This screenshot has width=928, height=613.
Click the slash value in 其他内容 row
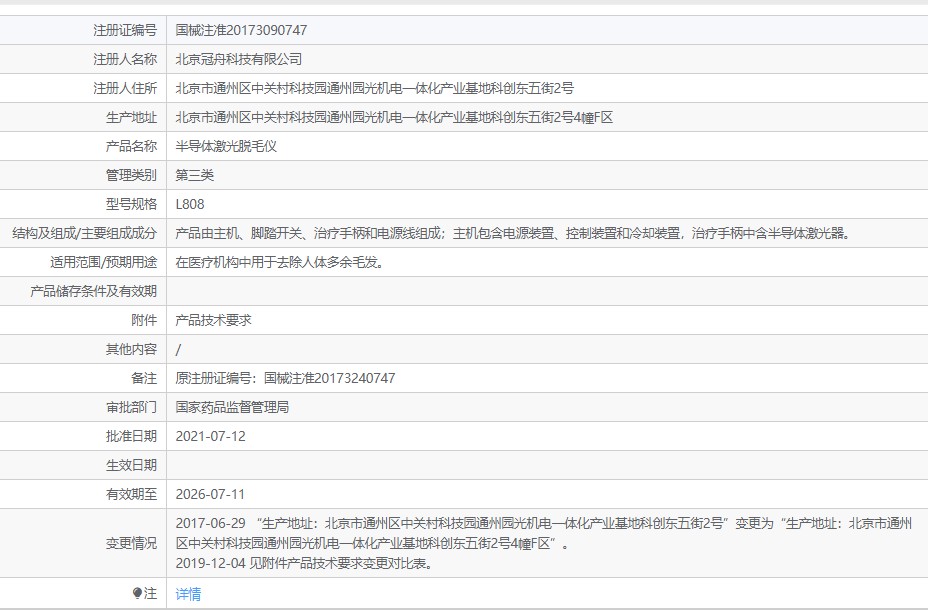(x=178, y=350)
